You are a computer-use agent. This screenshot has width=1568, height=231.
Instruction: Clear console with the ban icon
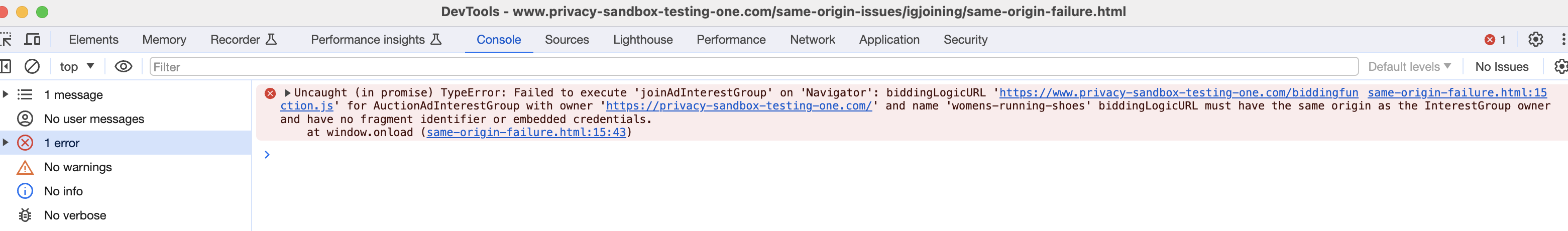[x=32, y=66]
